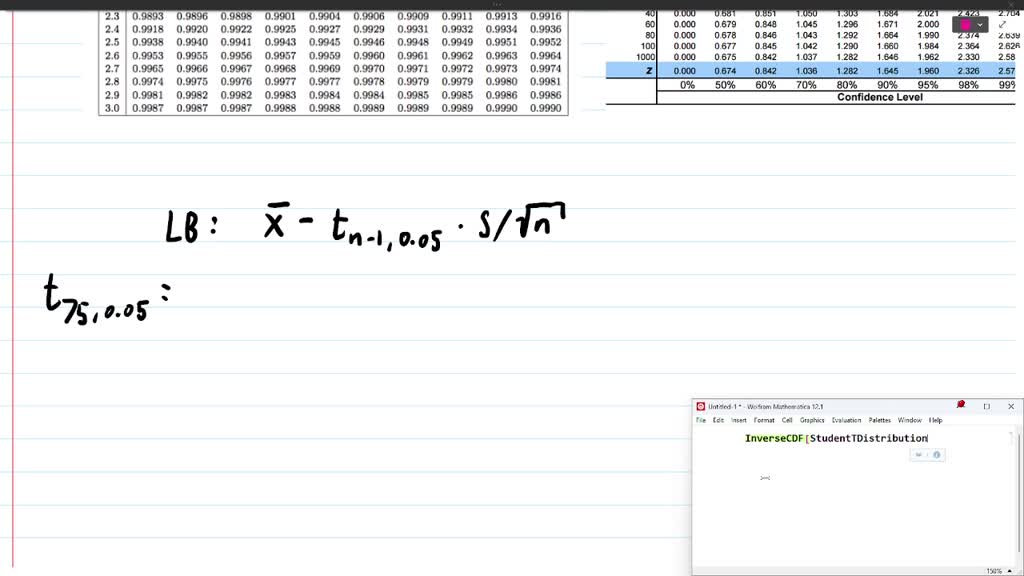Open the Insert menu
1024x576 pixels.
click(738, 419)
